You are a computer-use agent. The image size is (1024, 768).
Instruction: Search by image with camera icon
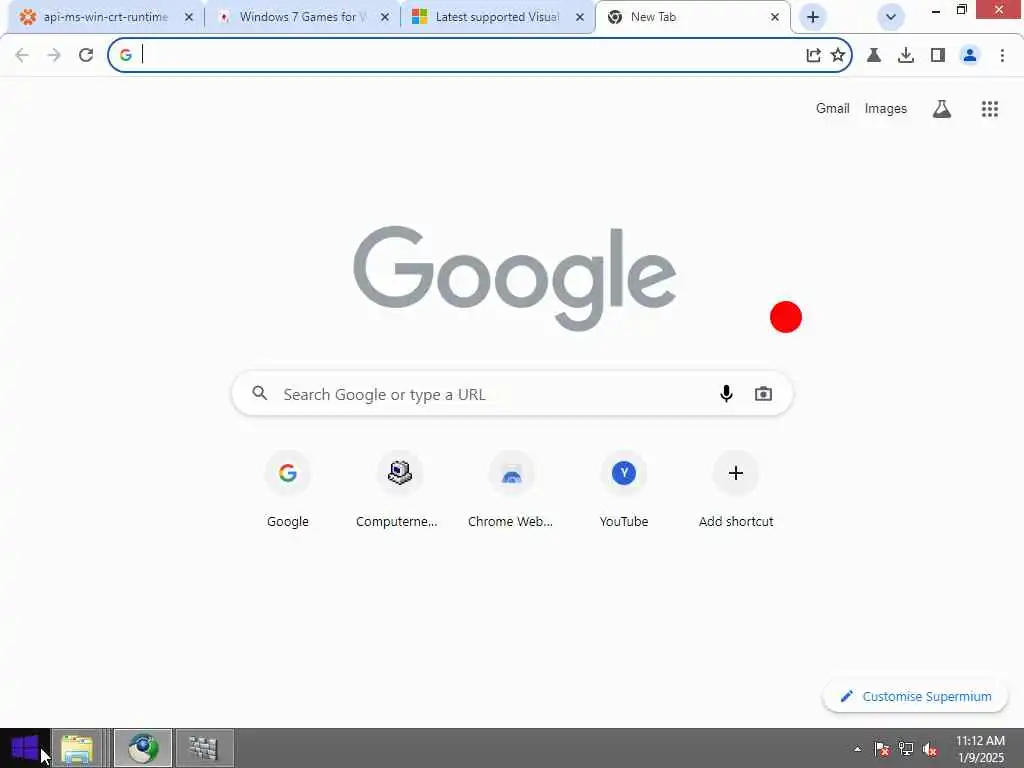tap(763, 394)
